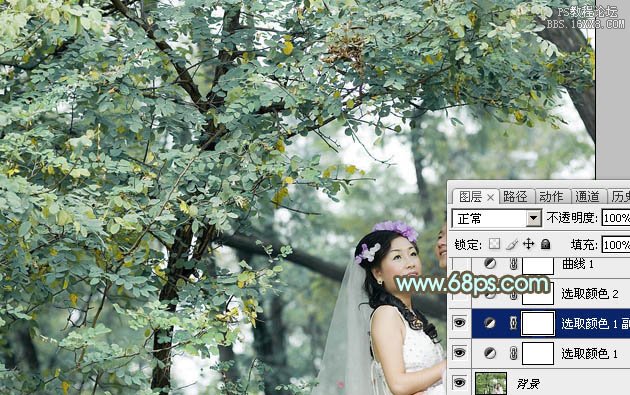Toggle visibility of 选取颜色 1 layer
The image size is (630, 395).
459,353
